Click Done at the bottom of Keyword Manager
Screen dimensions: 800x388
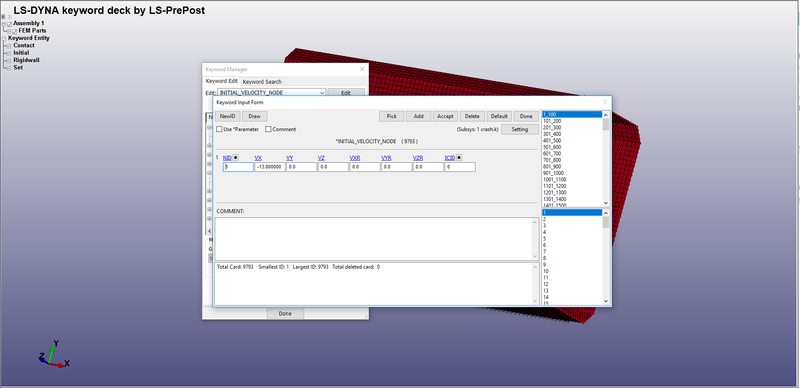click(x=285, y=313)
